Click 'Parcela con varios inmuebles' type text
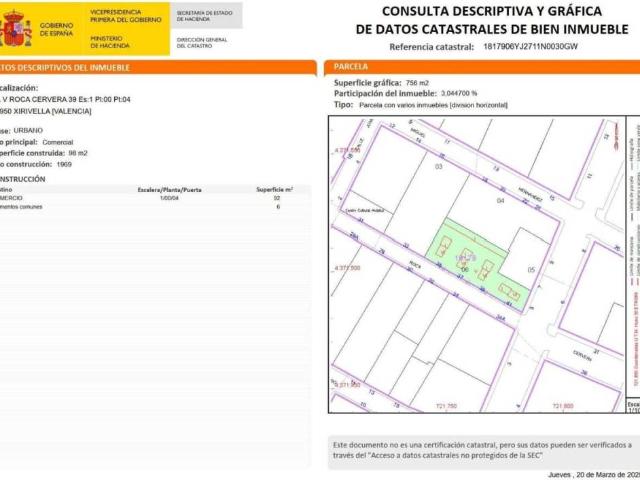 (403, 105)
